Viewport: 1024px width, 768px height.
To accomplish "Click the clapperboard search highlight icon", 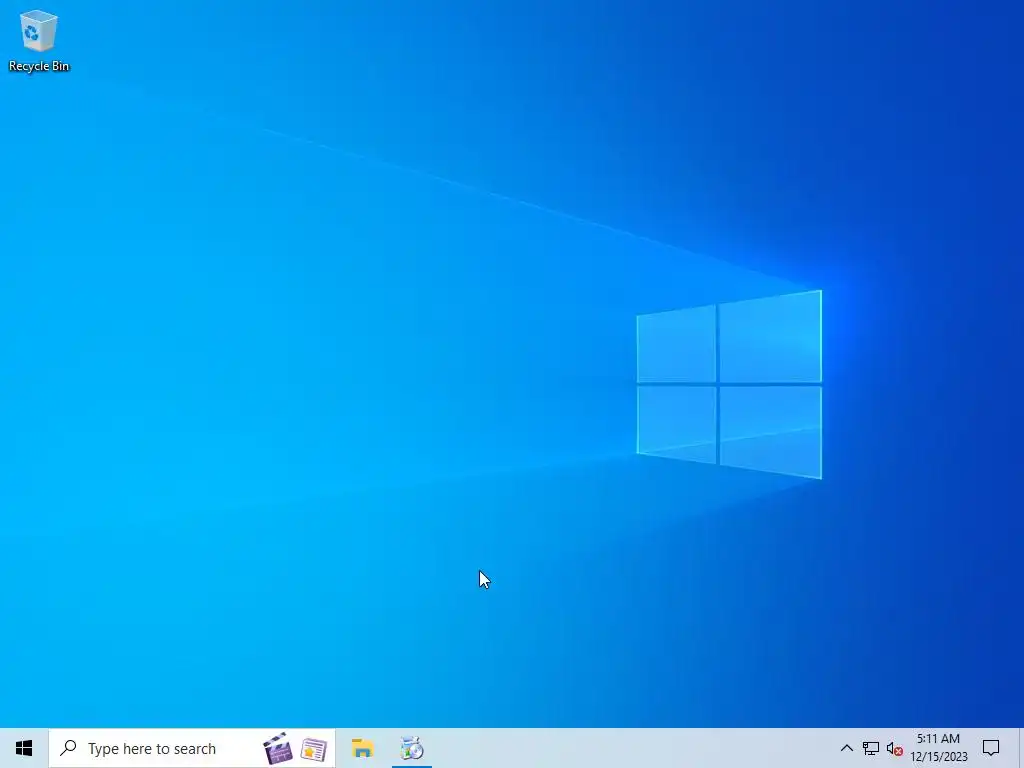I will [278, 748].
